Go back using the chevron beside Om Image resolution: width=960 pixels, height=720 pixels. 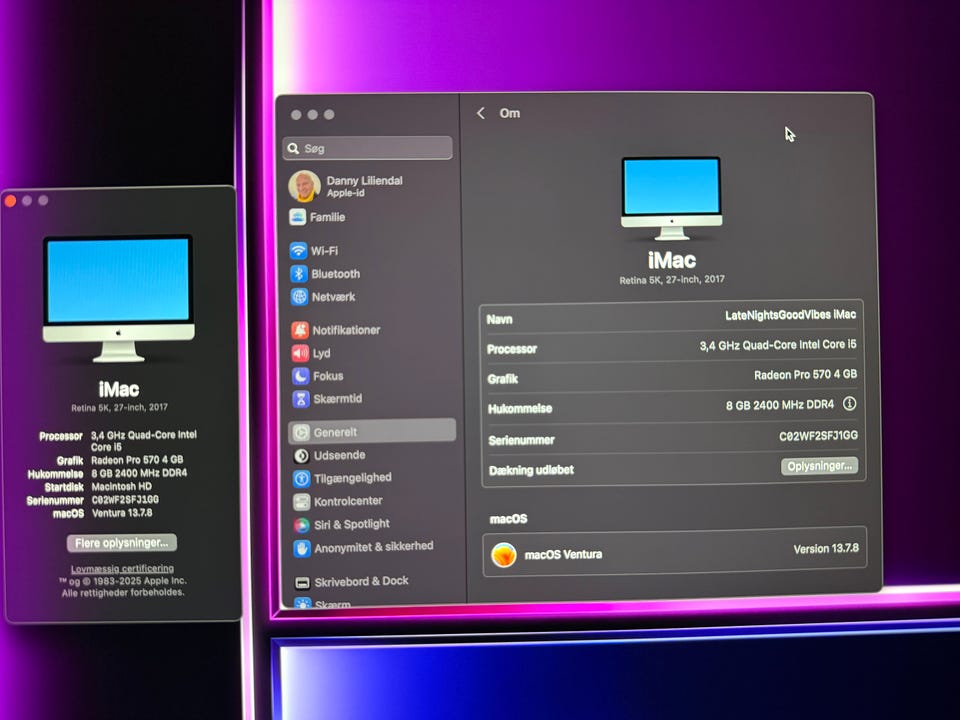[481, 113]
